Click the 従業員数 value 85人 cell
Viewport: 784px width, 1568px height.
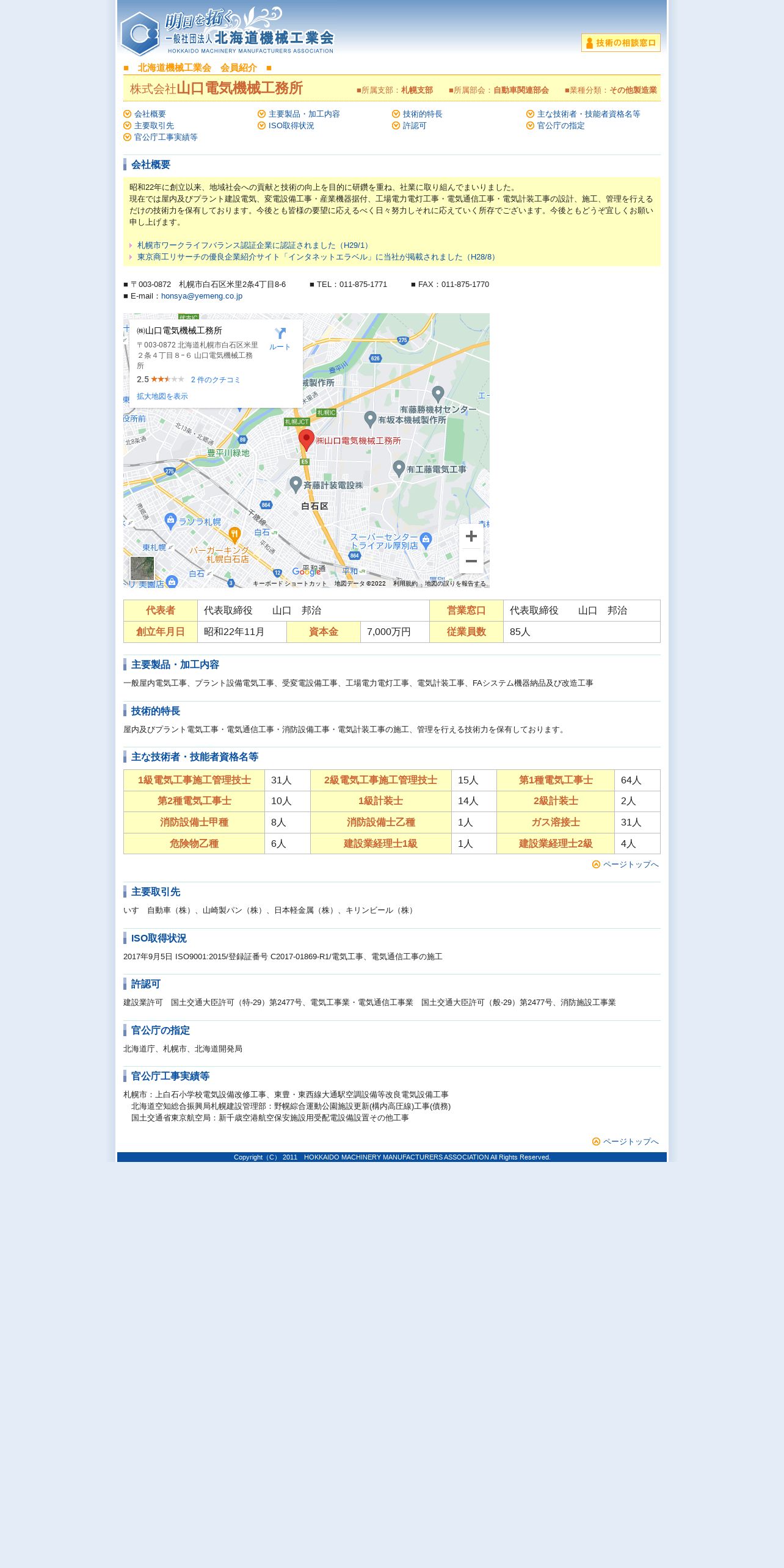(x=582, y=632)
